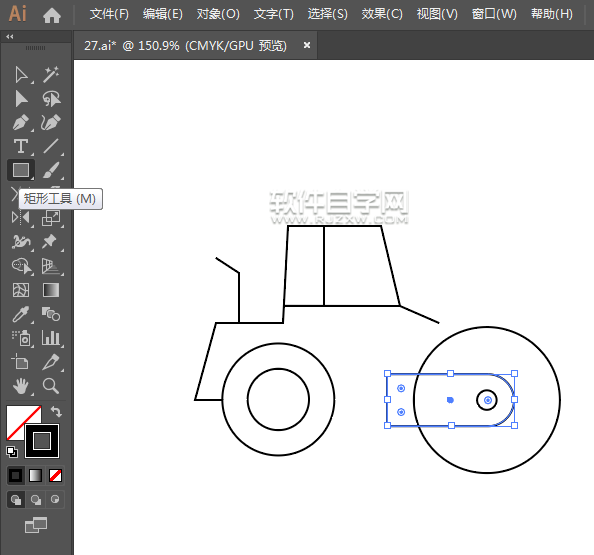
Task: Close the 27.ai document tab
Action: (307, 45)
